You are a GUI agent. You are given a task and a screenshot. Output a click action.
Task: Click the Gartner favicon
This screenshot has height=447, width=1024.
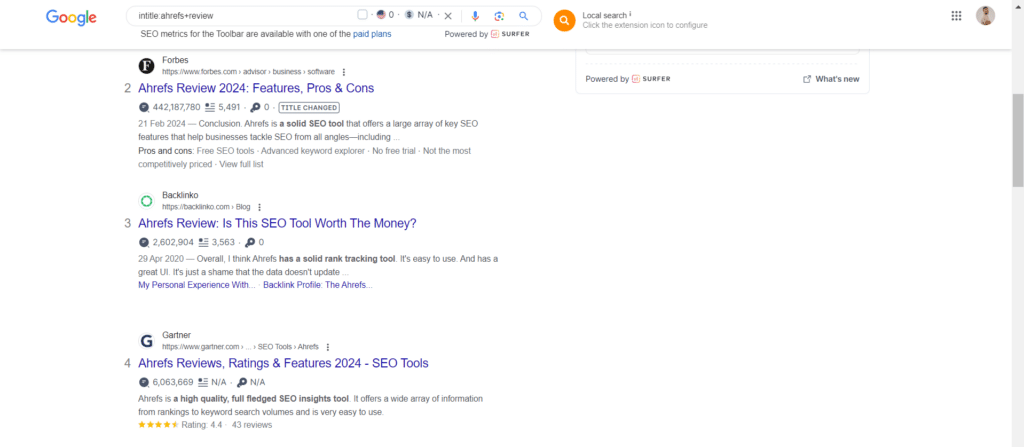pos(147,340)
